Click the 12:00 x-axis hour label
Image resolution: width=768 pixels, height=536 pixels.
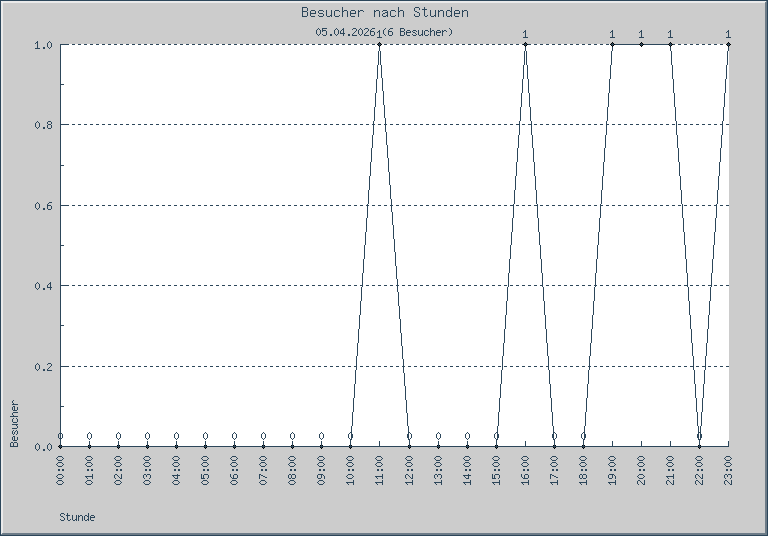point(409,471)
